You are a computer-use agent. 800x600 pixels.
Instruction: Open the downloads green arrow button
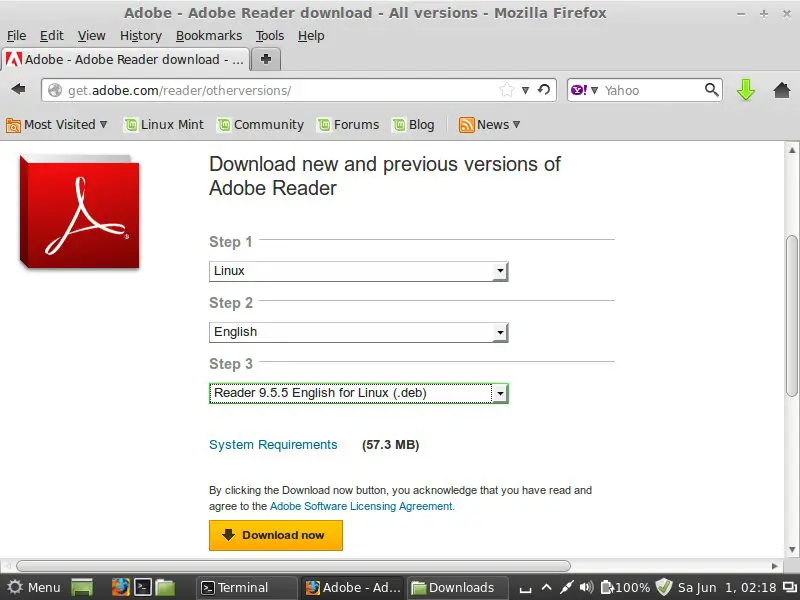click(x=745, y=90)
